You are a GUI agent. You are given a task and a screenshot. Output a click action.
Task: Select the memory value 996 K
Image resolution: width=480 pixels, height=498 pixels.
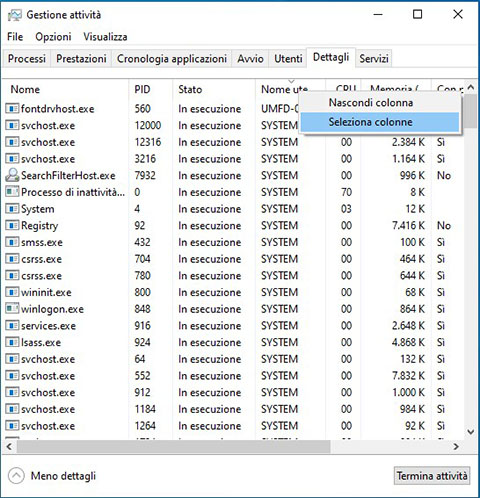coord(412,175)
